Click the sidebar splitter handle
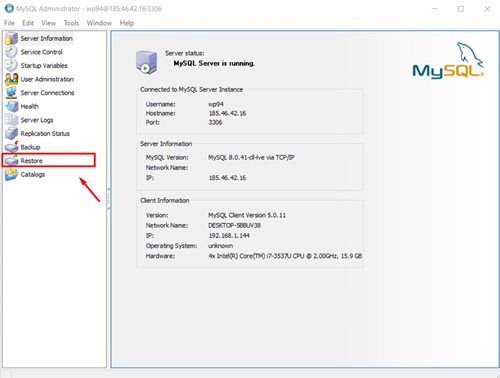The image size is (500, 378). pyautogui.click(x=109, y=198)
